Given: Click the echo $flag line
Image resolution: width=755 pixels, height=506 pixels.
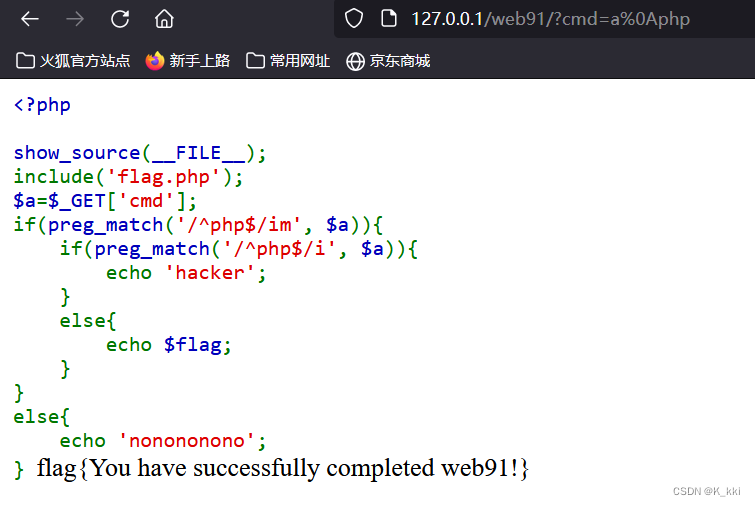Looking at the screenshot, I should (169, 345).
